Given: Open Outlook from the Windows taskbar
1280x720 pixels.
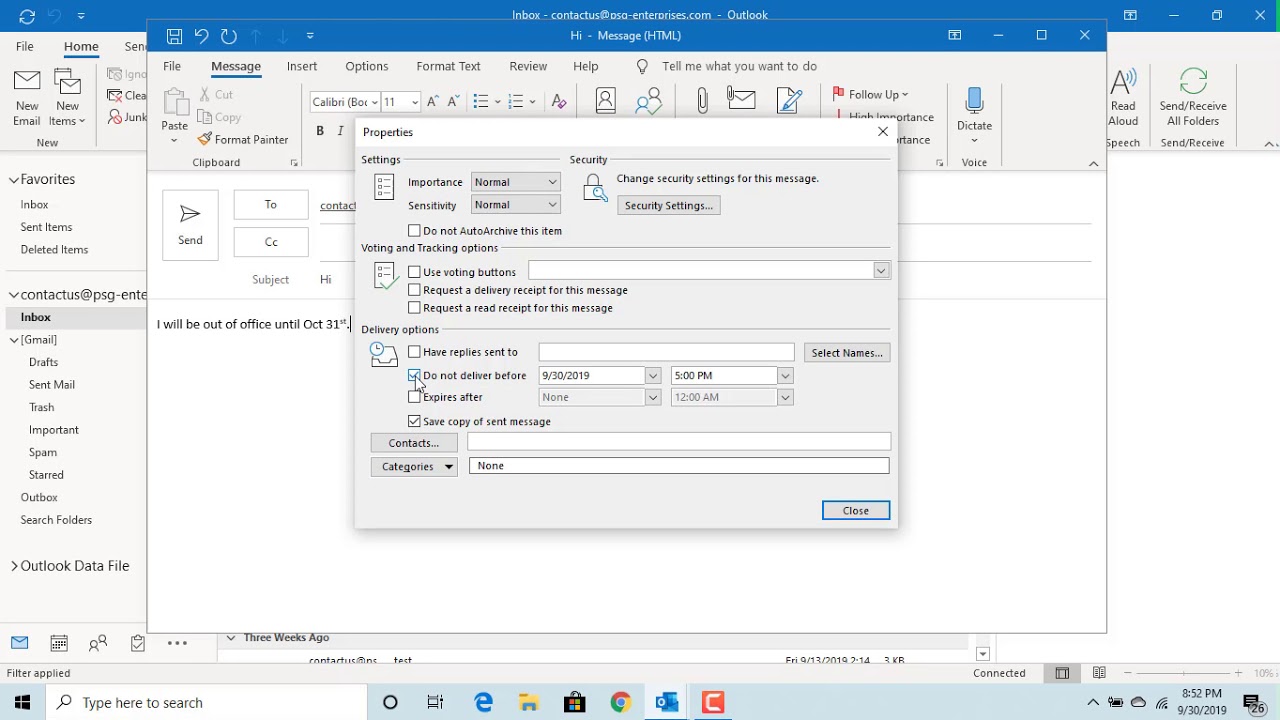Looking at the screenshot, I should (667, 703).
